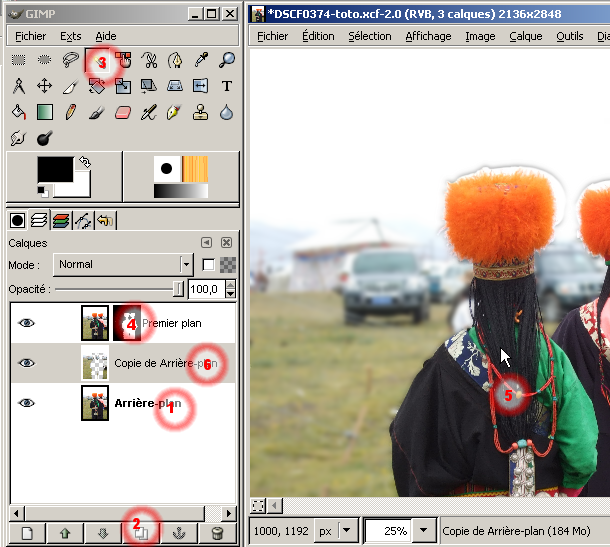This screenshot has width=610, height=547.
Task: Select the Scale tool
Action: click(x=123, y=86)
